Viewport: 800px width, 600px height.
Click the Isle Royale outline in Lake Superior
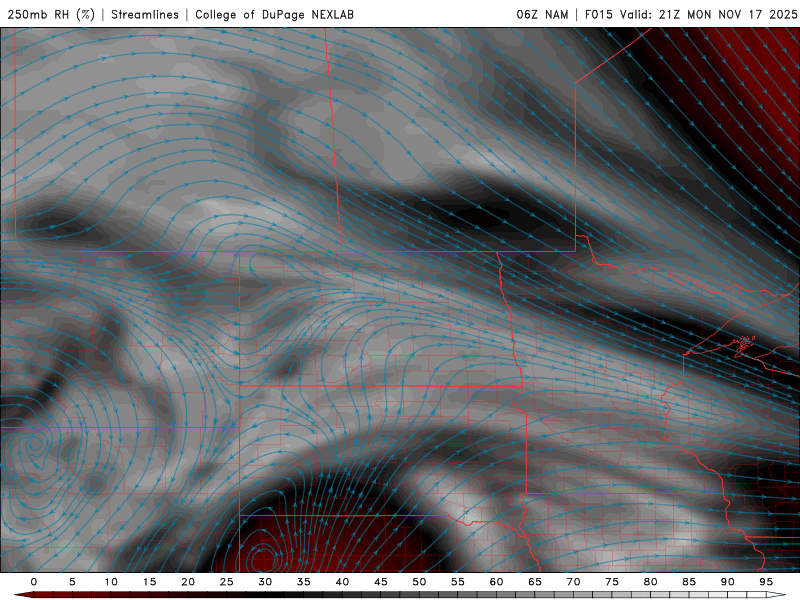click(x=744, y=345)
